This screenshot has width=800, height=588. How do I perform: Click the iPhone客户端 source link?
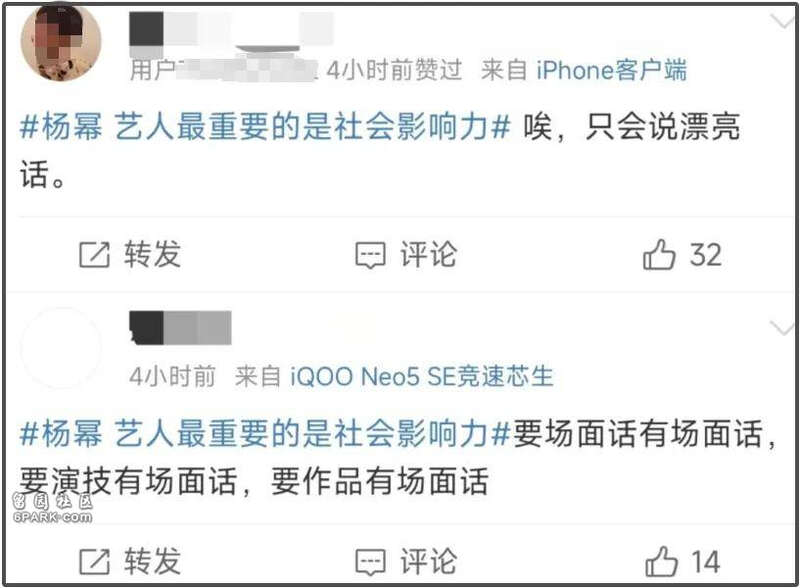pyautogui.click(x=611, y=70)
